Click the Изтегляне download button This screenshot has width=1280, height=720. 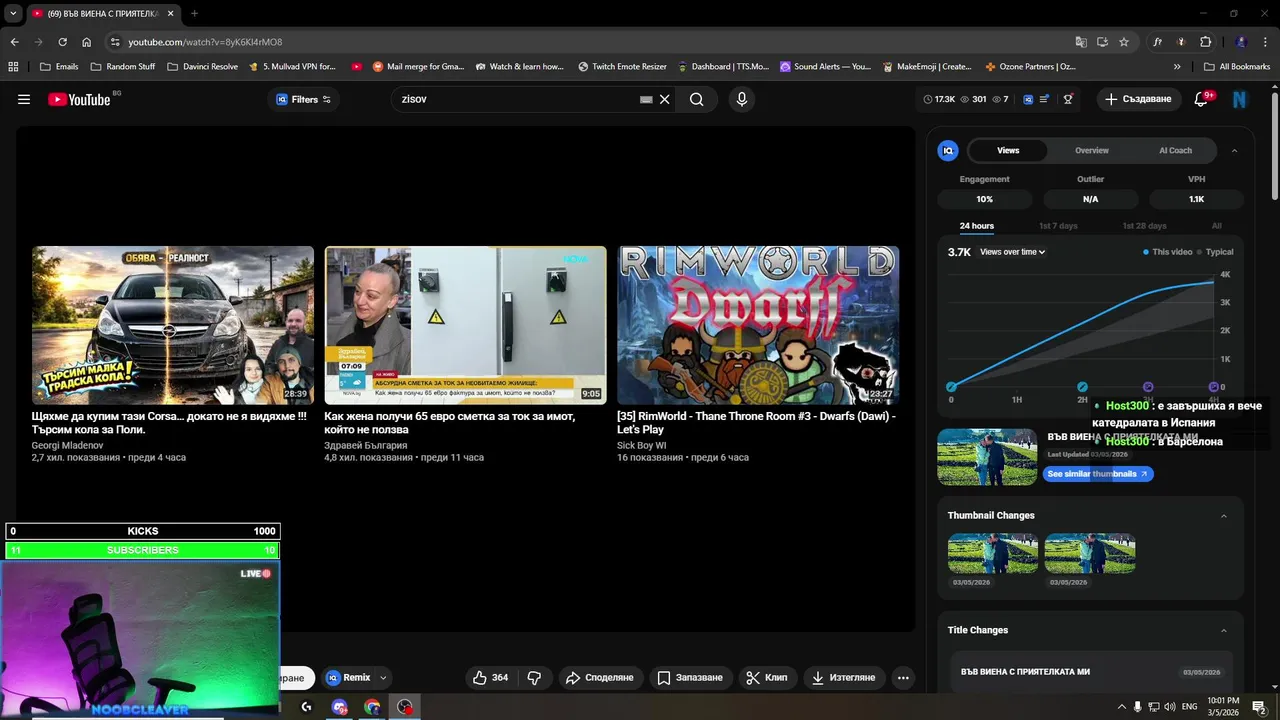(844, 677)
